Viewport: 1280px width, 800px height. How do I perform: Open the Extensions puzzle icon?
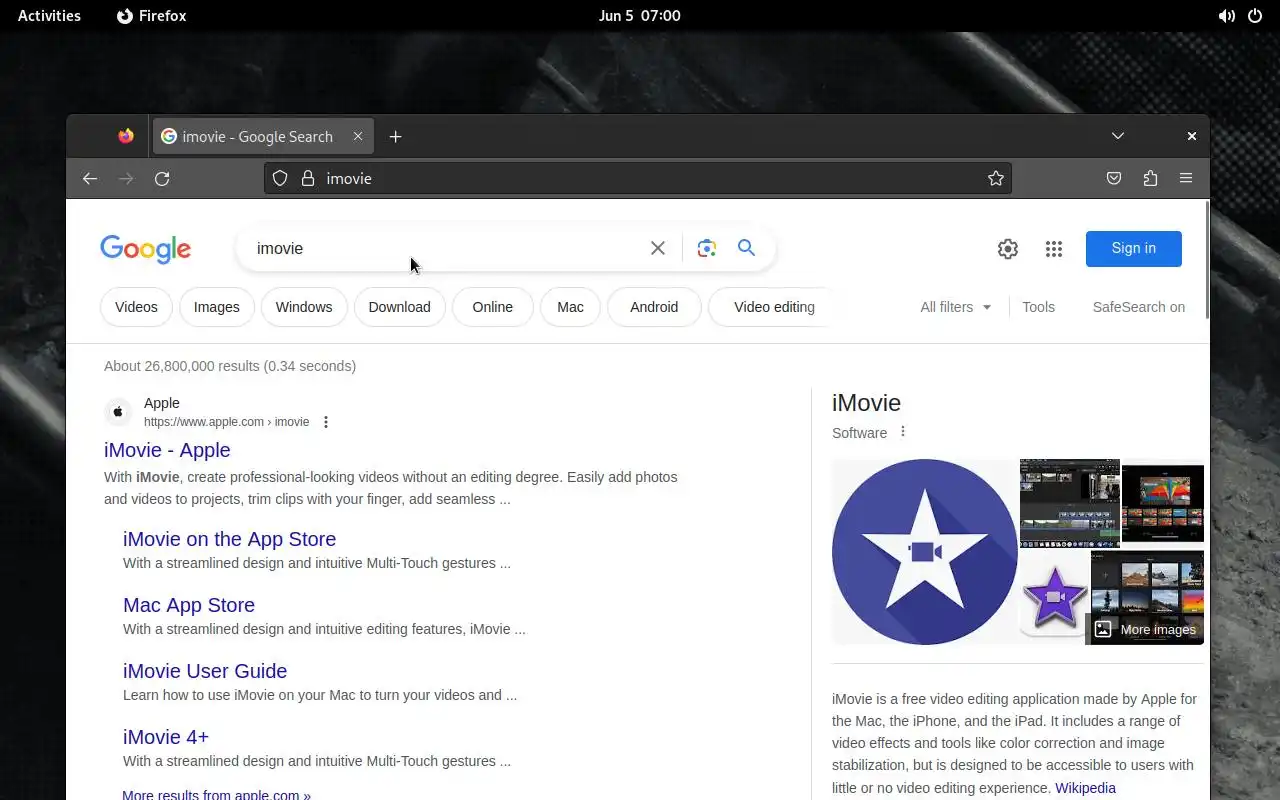pyautogui.click(x=1150, y=178)
